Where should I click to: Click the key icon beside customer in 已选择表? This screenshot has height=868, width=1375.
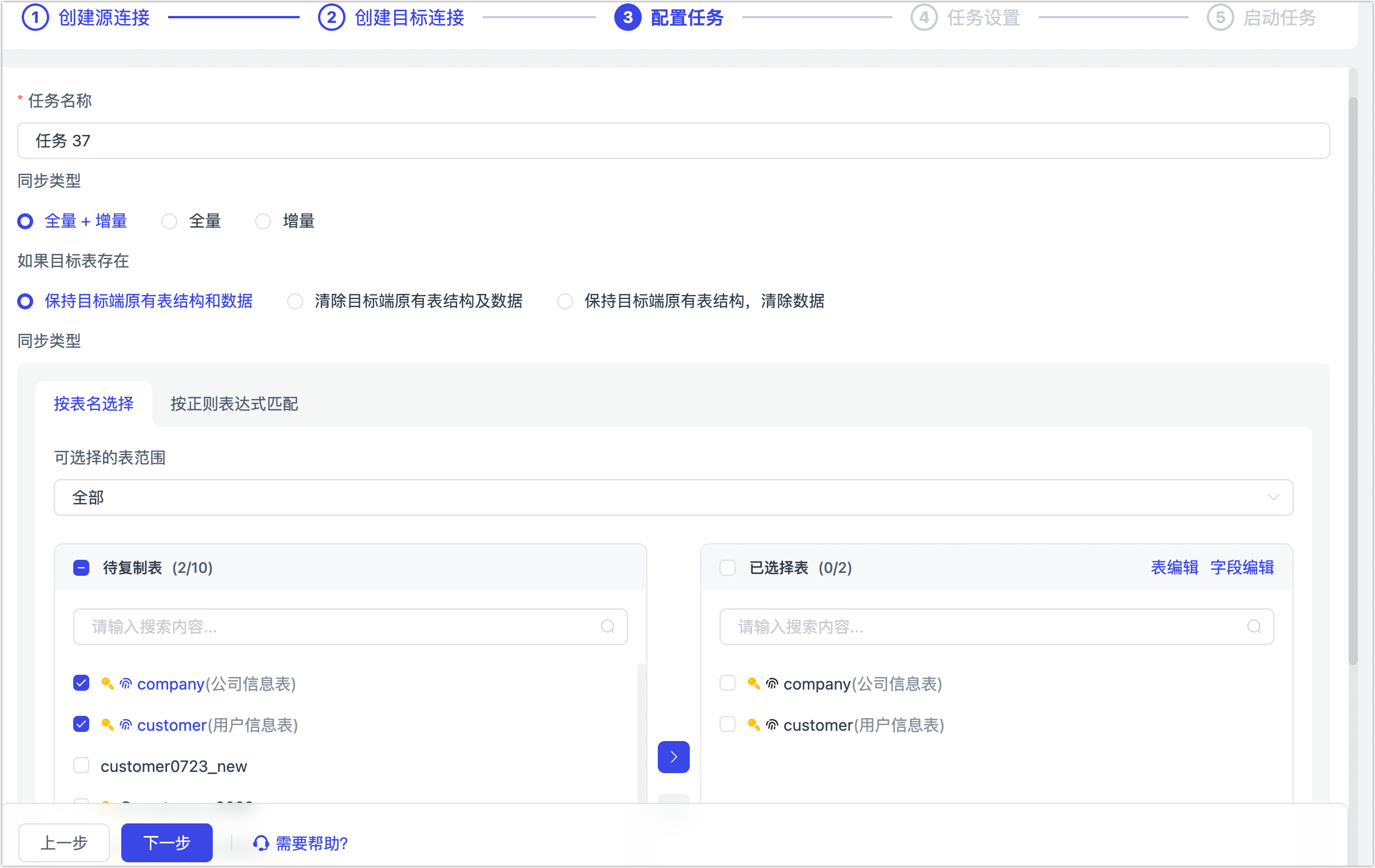coord(754,725)
